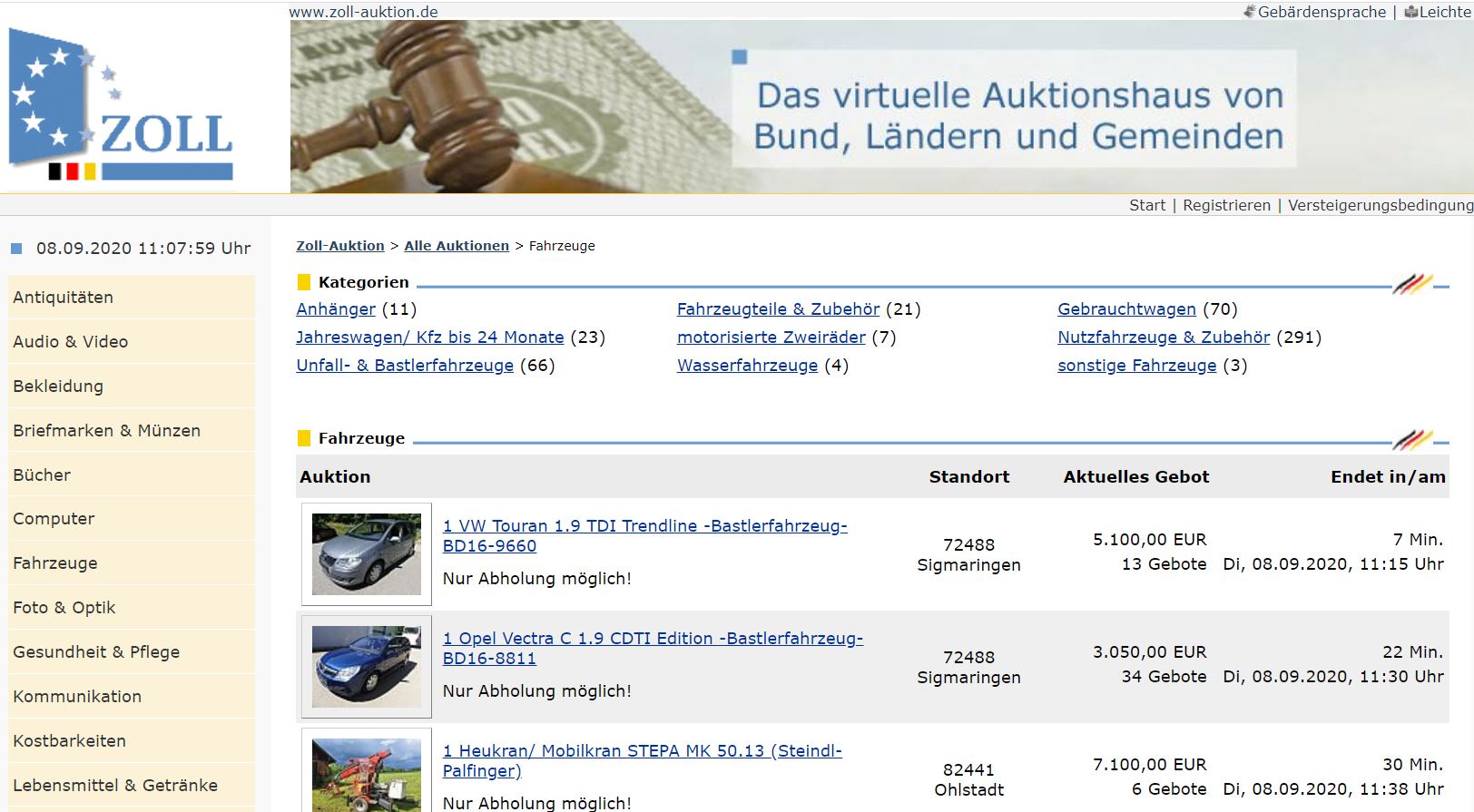This screenshot has width=1474, height=812.
Task: Click the sign language icon beside Gebärdensprache
Action: coord(1250,12)
